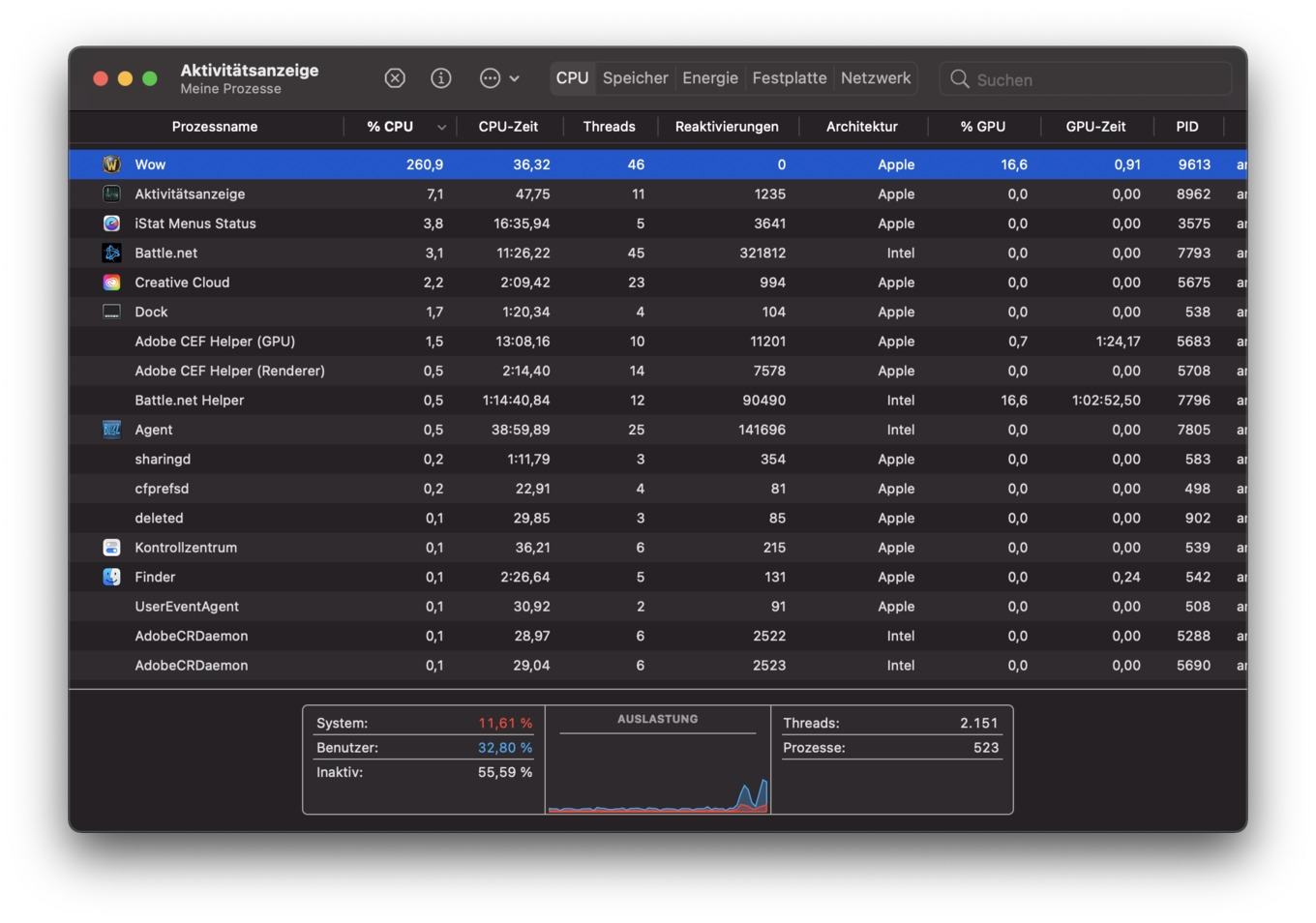Viewport: 1316px width, 923px height.
Task: Open process info via the (i) icon
Action: tap(441, 78)
